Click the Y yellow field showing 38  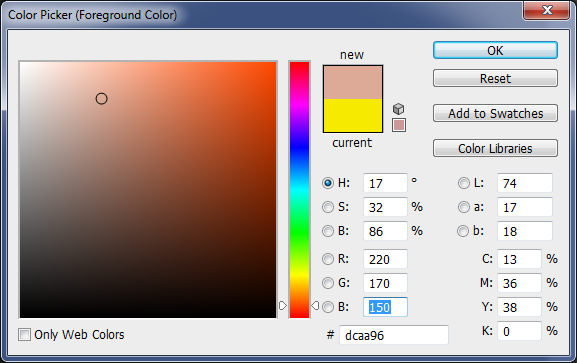(x=519, y=307)
